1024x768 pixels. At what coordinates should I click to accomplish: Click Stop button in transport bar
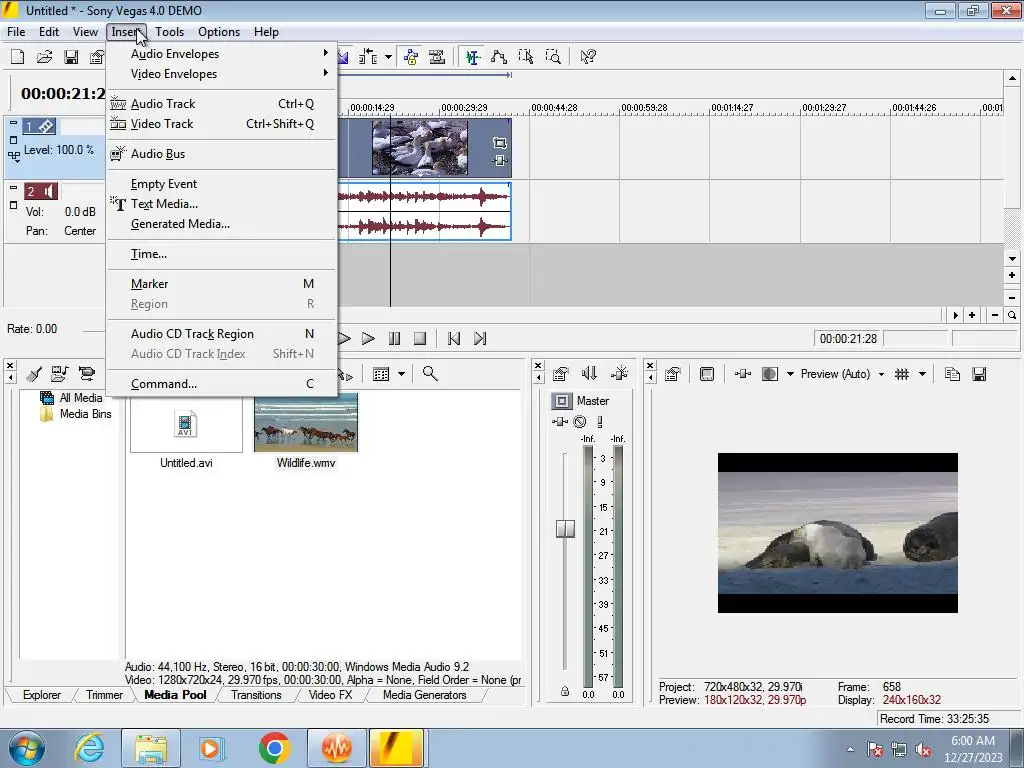(420, 338)
